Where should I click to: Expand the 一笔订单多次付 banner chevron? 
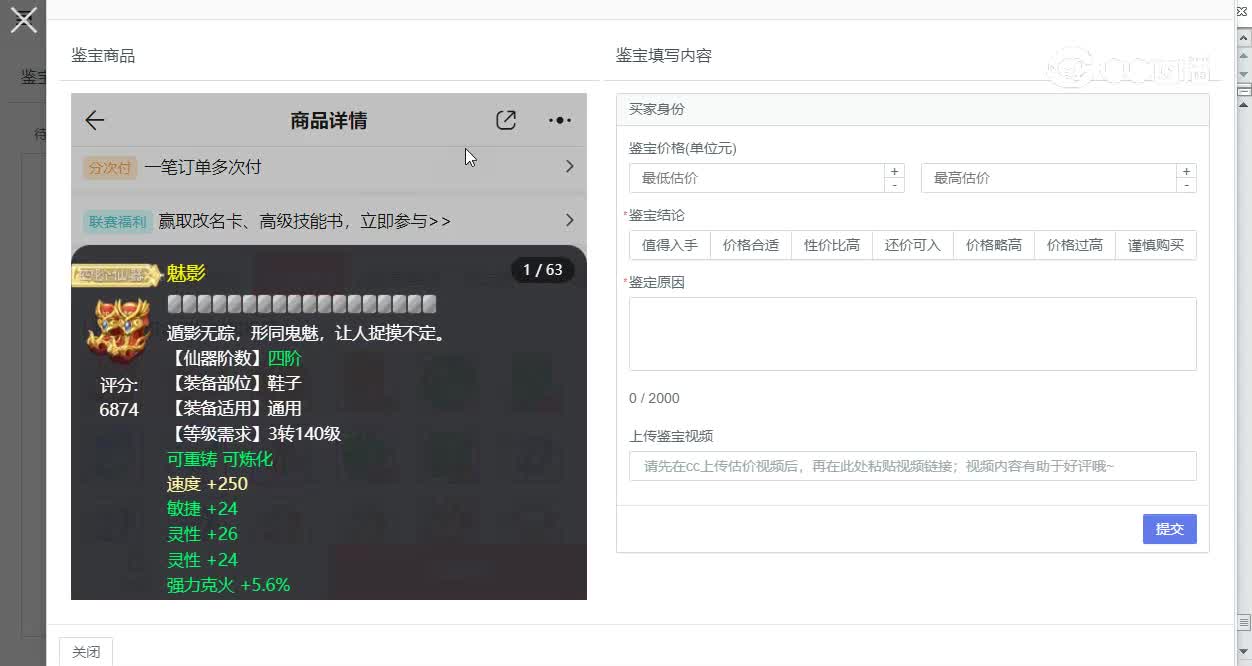pos(571,167)
